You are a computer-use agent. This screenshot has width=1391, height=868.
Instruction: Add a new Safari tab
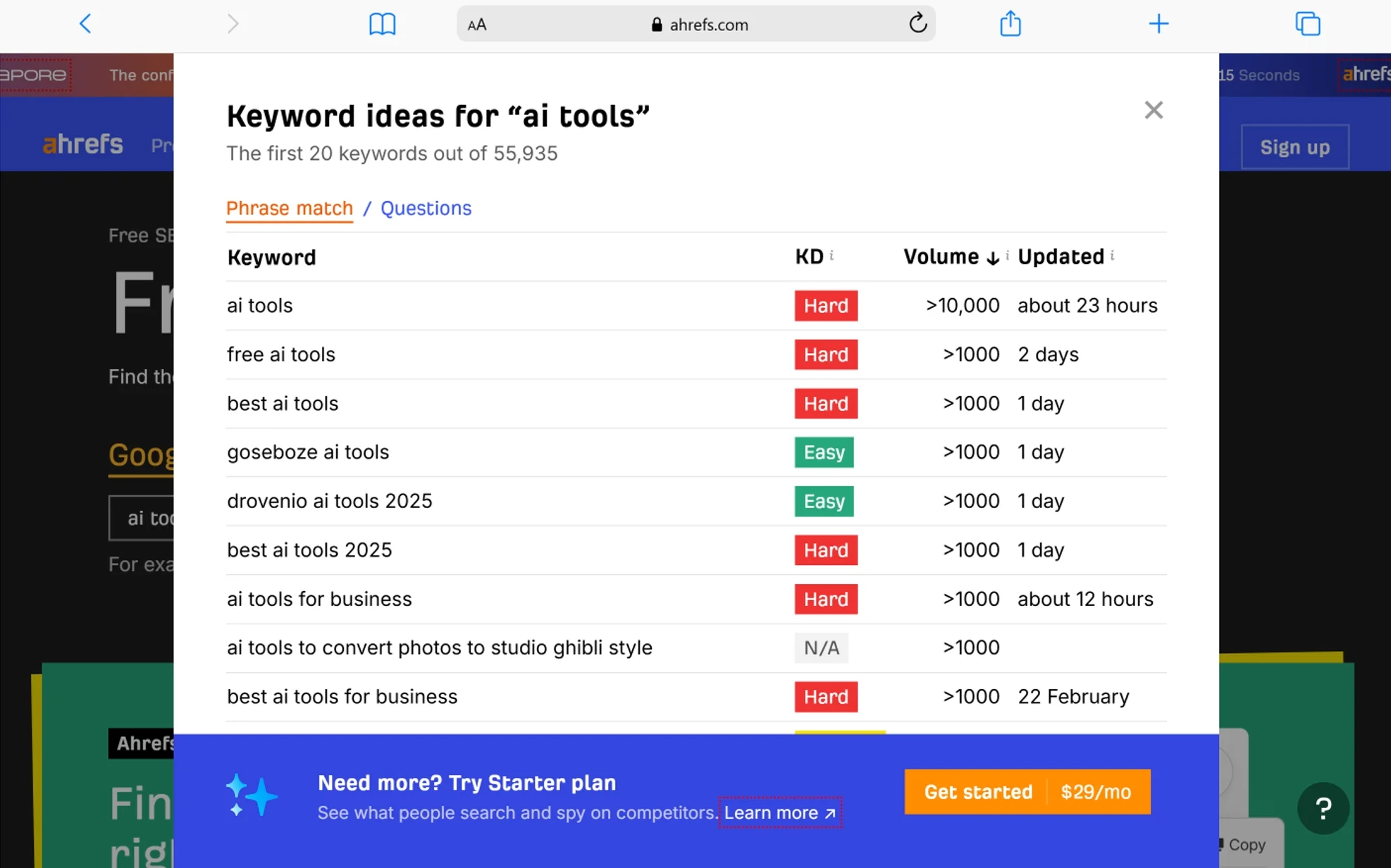point(1158,24)
